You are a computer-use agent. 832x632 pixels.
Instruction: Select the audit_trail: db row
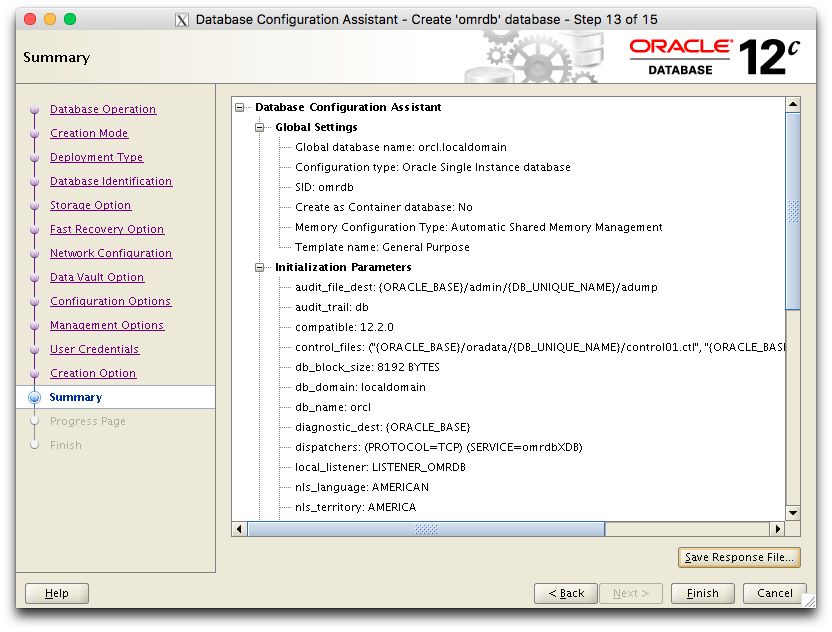coord(332,308)
